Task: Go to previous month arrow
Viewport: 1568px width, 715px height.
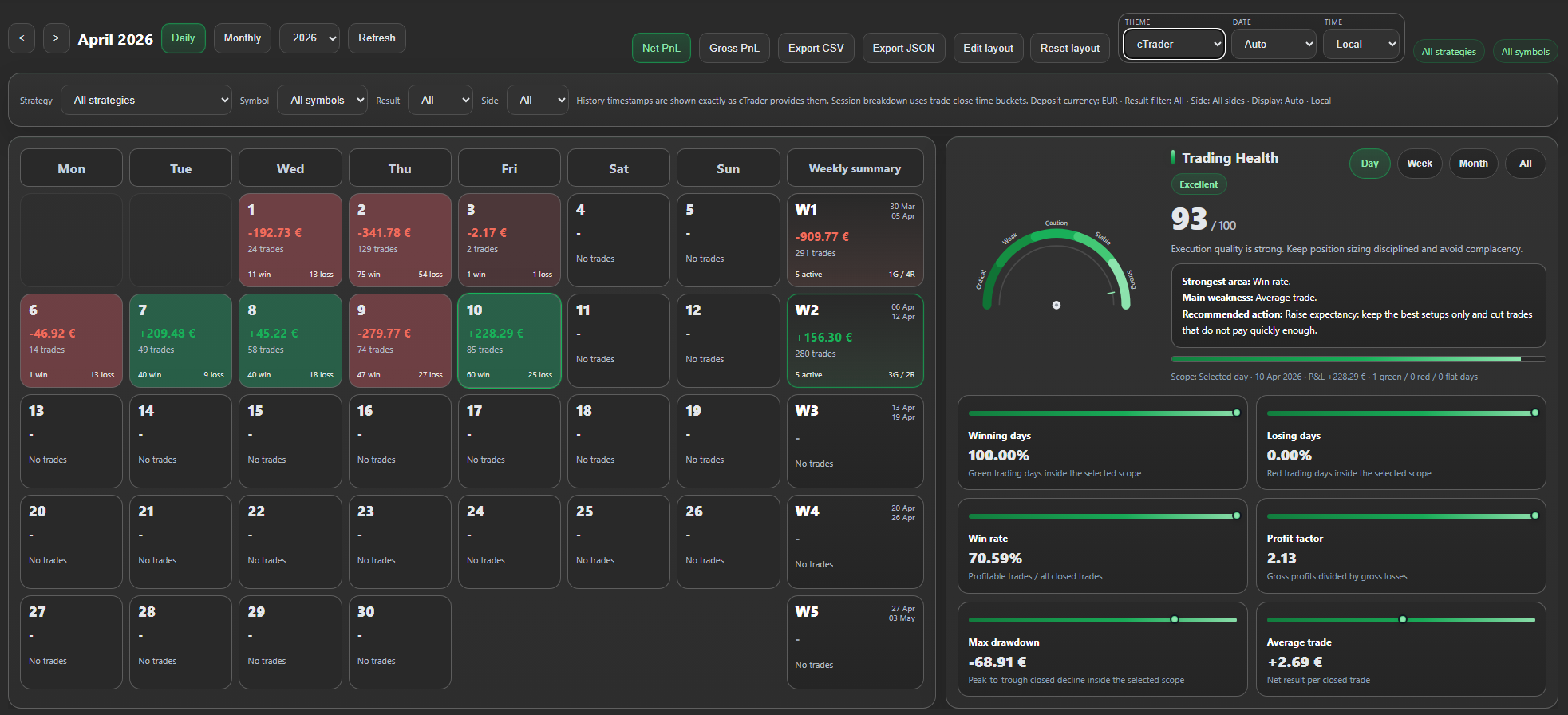Action: 22,38
